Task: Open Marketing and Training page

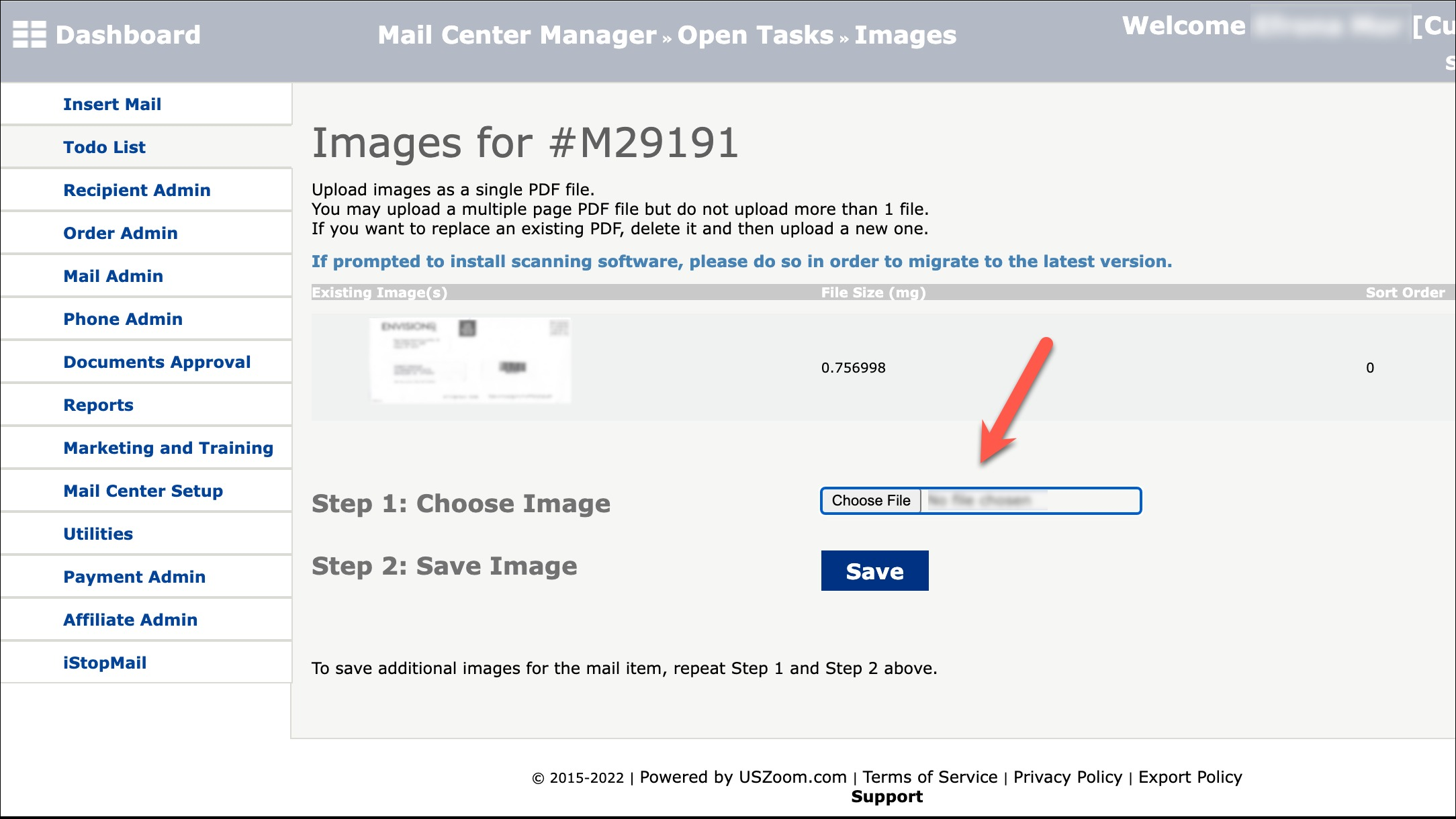Action: (168, 448)
